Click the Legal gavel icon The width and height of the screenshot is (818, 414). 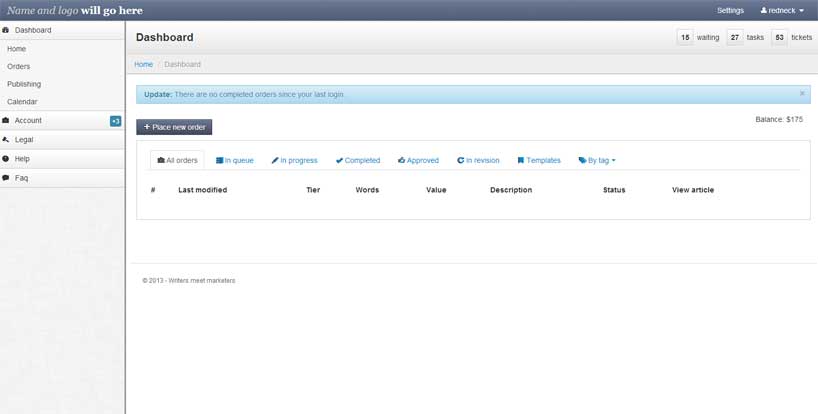pos(6,140)
